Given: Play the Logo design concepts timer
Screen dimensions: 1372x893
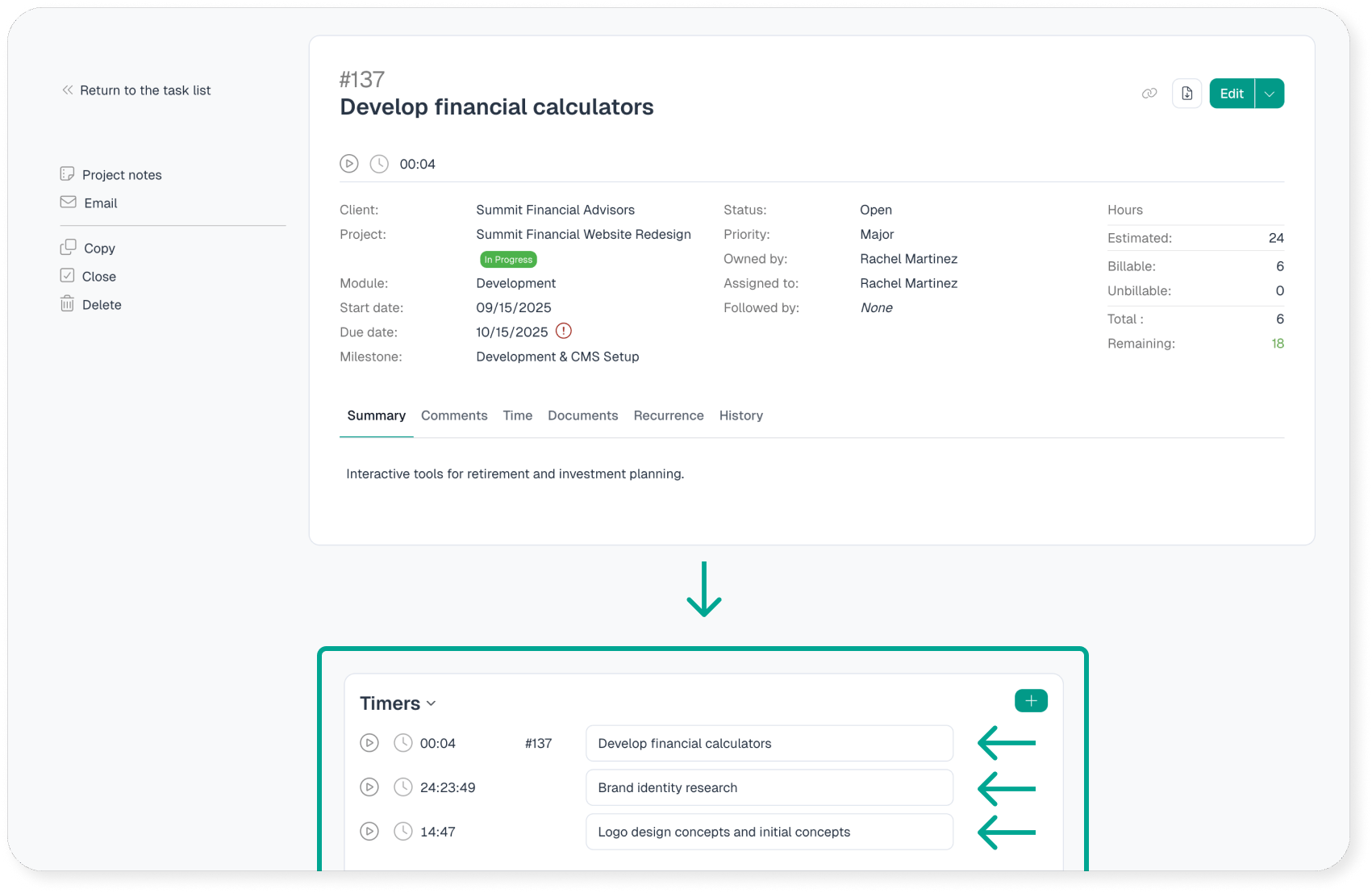Looking at the screenshot, I should click(369, 832).
